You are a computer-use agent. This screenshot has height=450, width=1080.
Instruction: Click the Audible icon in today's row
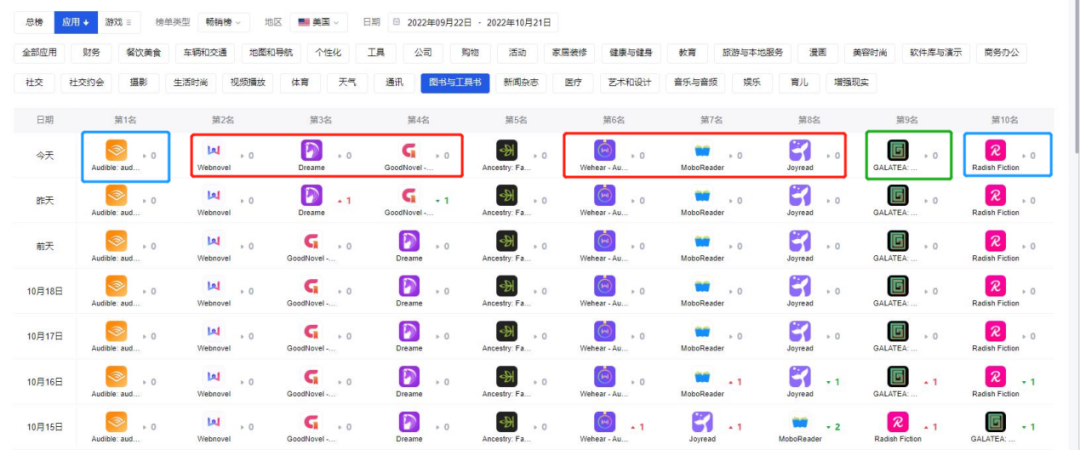tap(116, 151)
